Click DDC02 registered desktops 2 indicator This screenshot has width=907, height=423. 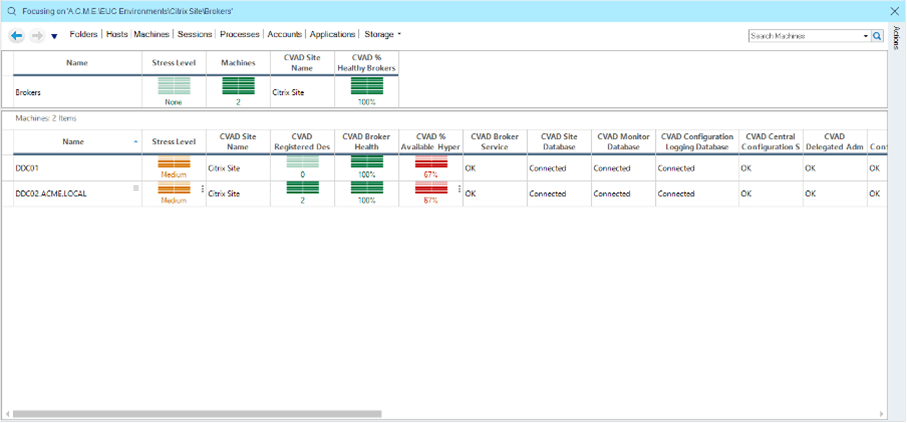(x=303, y=193)
